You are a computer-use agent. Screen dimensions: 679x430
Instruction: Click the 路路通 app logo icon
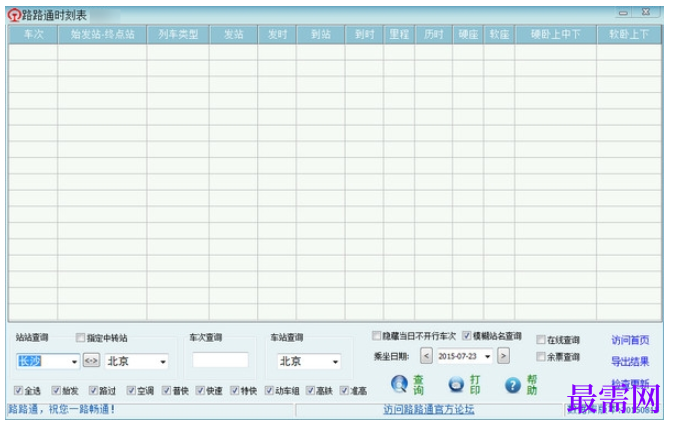click(x=13, y=16)
